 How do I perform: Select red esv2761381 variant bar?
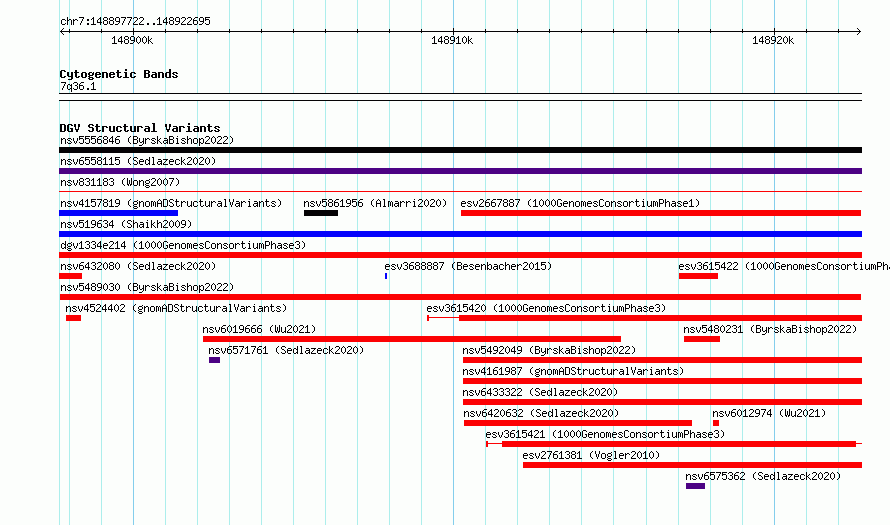pos(692,465)
